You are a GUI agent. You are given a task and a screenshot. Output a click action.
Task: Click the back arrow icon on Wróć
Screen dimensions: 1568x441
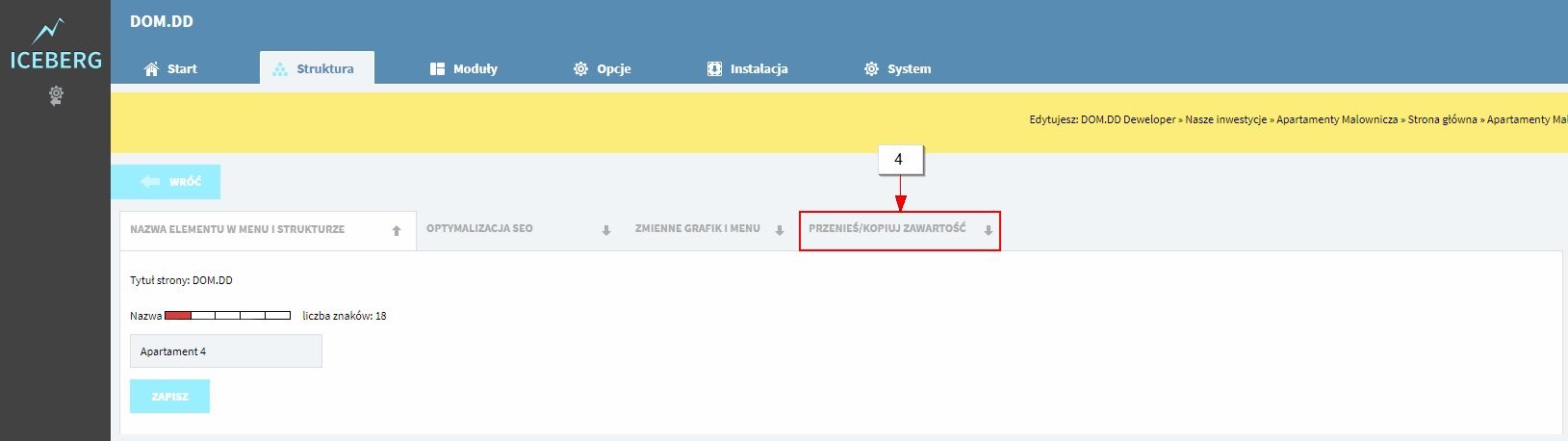(x=149, y=182)
